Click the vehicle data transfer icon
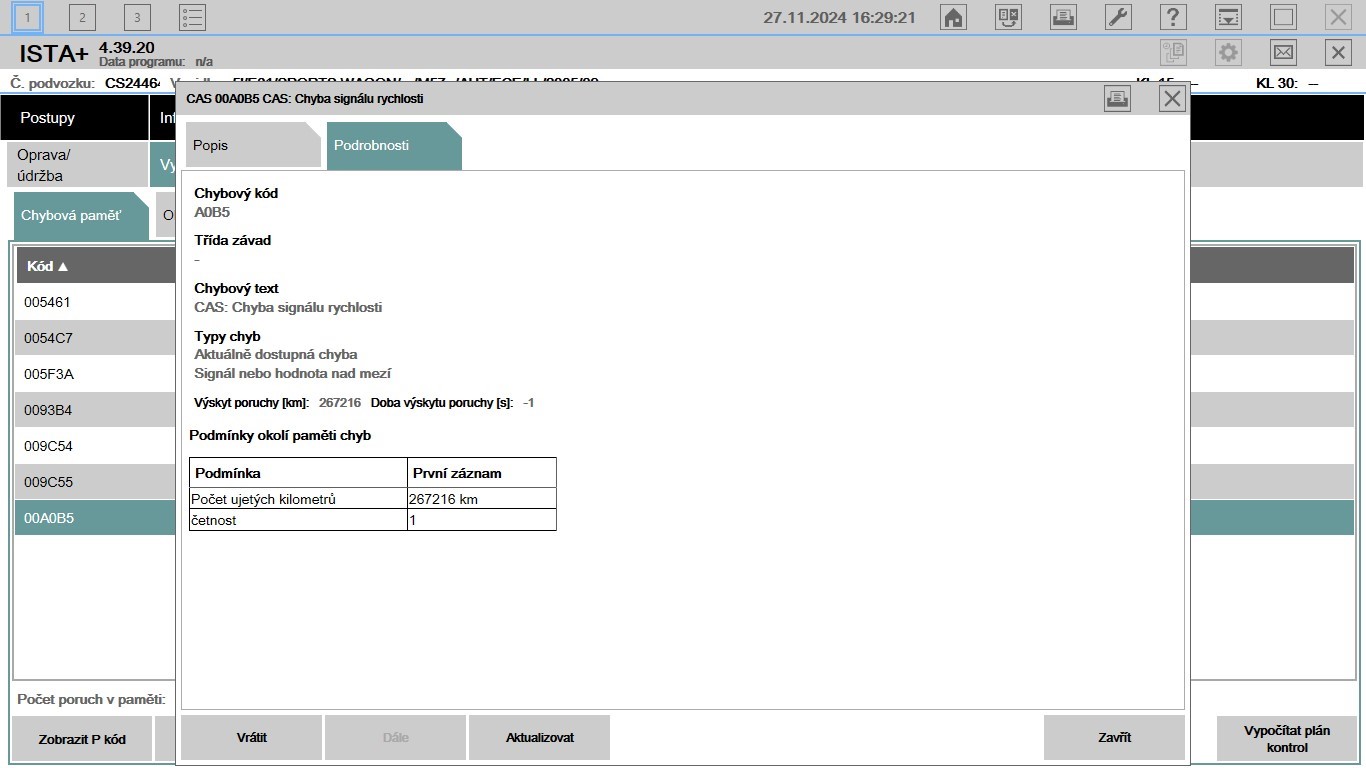Screen dimensions: 1366x768 [1008, 17]
